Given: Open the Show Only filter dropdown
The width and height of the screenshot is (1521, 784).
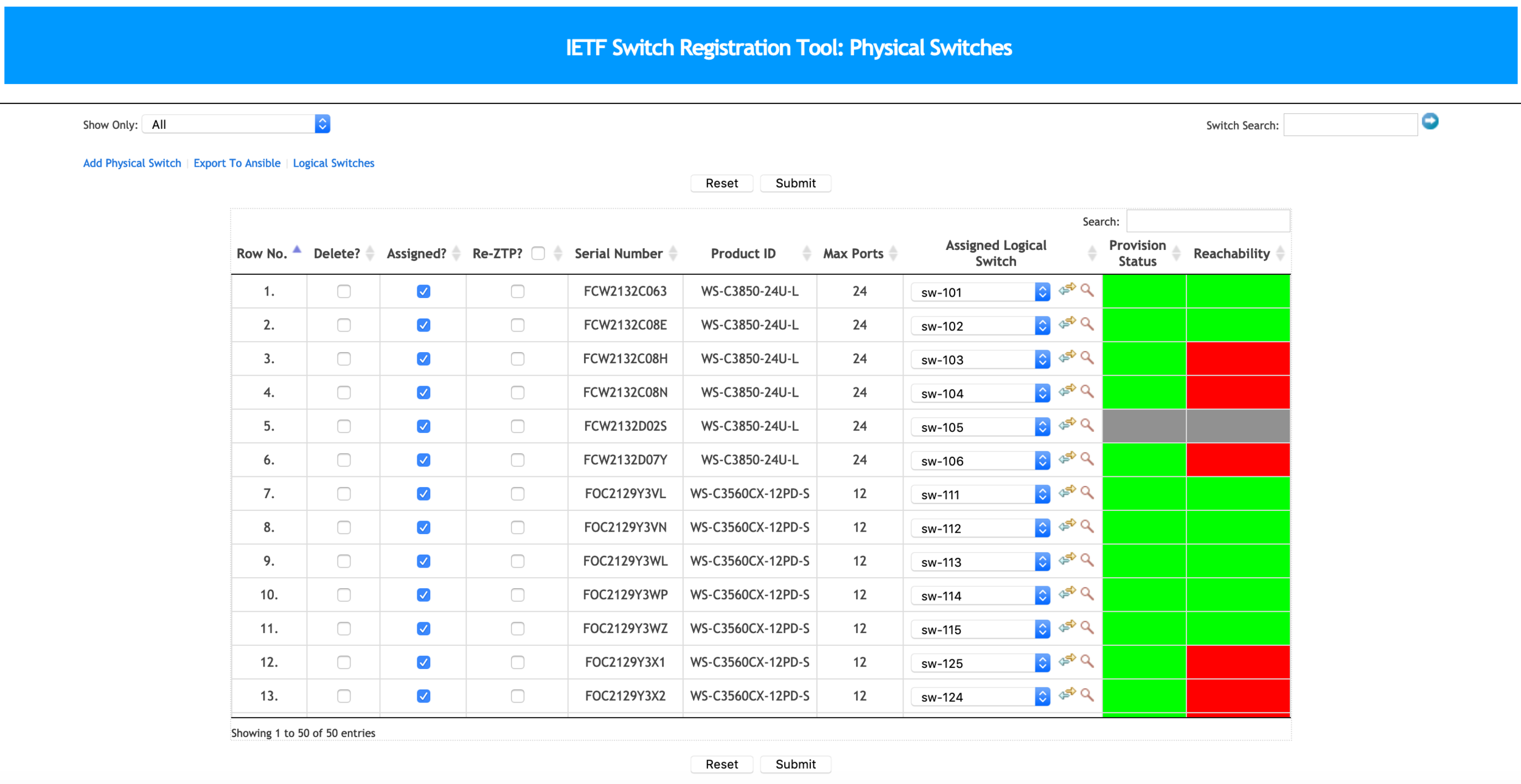Looking at the screenshot, I should pos(236,125).
